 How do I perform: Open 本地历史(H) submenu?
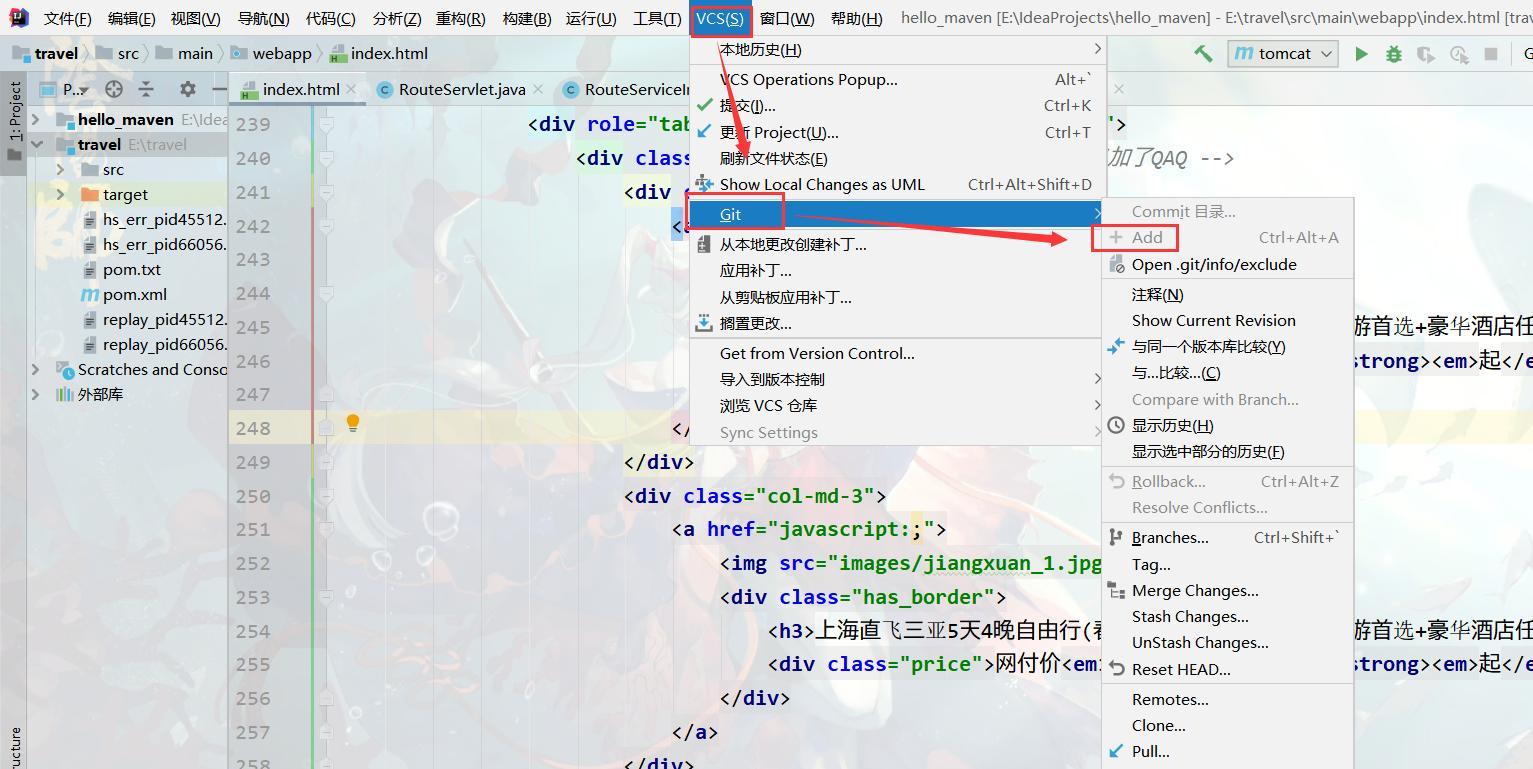tap(897, 50)
